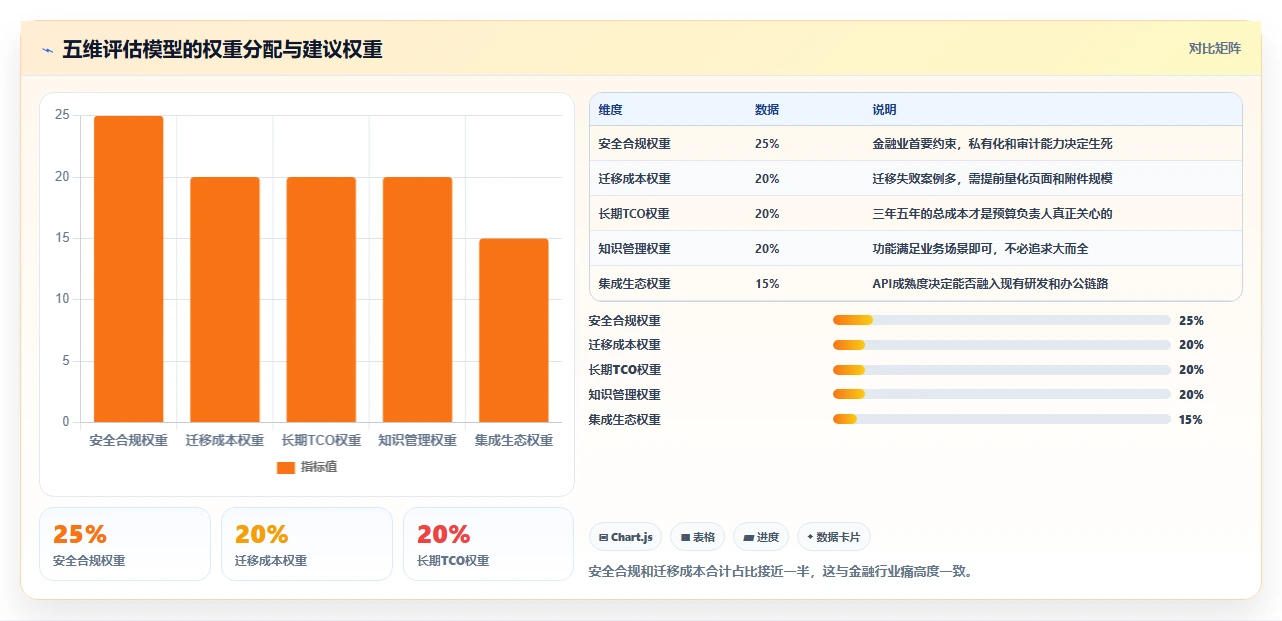Click description 三年五年的总成本才是预算负责人真正关心的

point(992,214)
